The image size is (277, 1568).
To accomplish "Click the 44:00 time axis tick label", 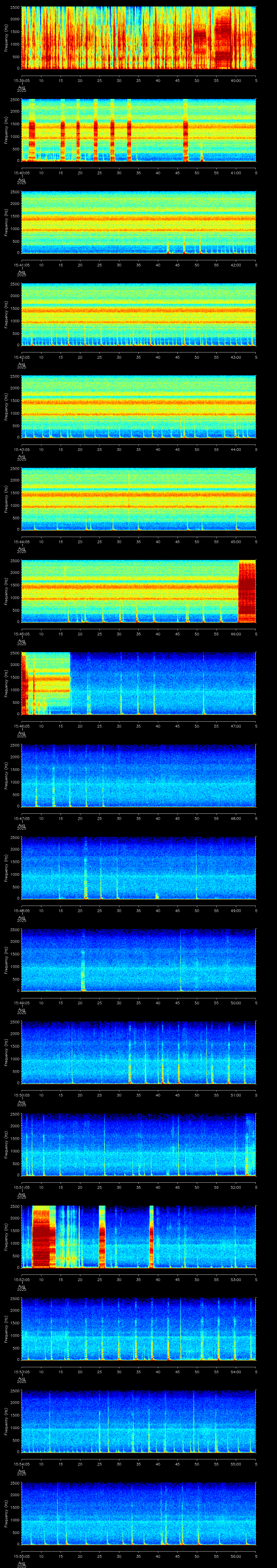I will pyautogui.click(x=236, y=449).
